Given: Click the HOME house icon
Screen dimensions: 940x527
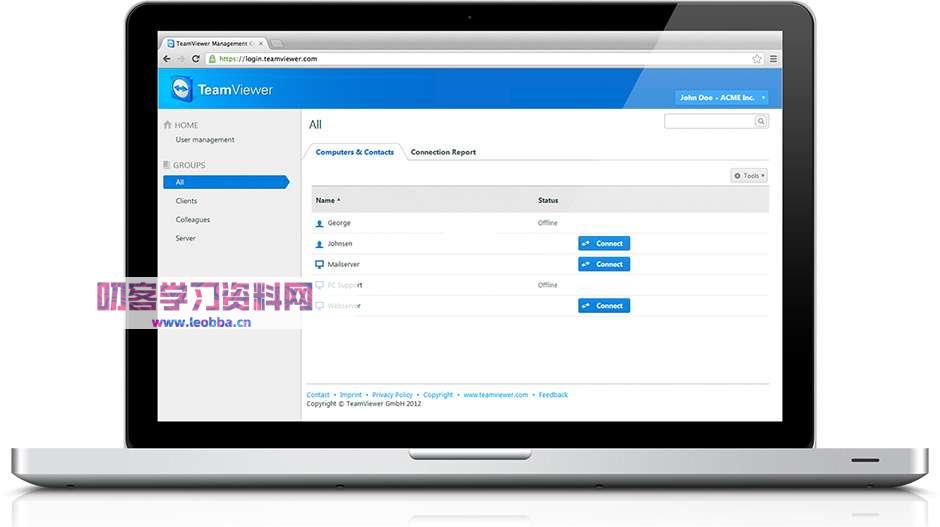Looking at the screenshot, I should pos(167,125).
